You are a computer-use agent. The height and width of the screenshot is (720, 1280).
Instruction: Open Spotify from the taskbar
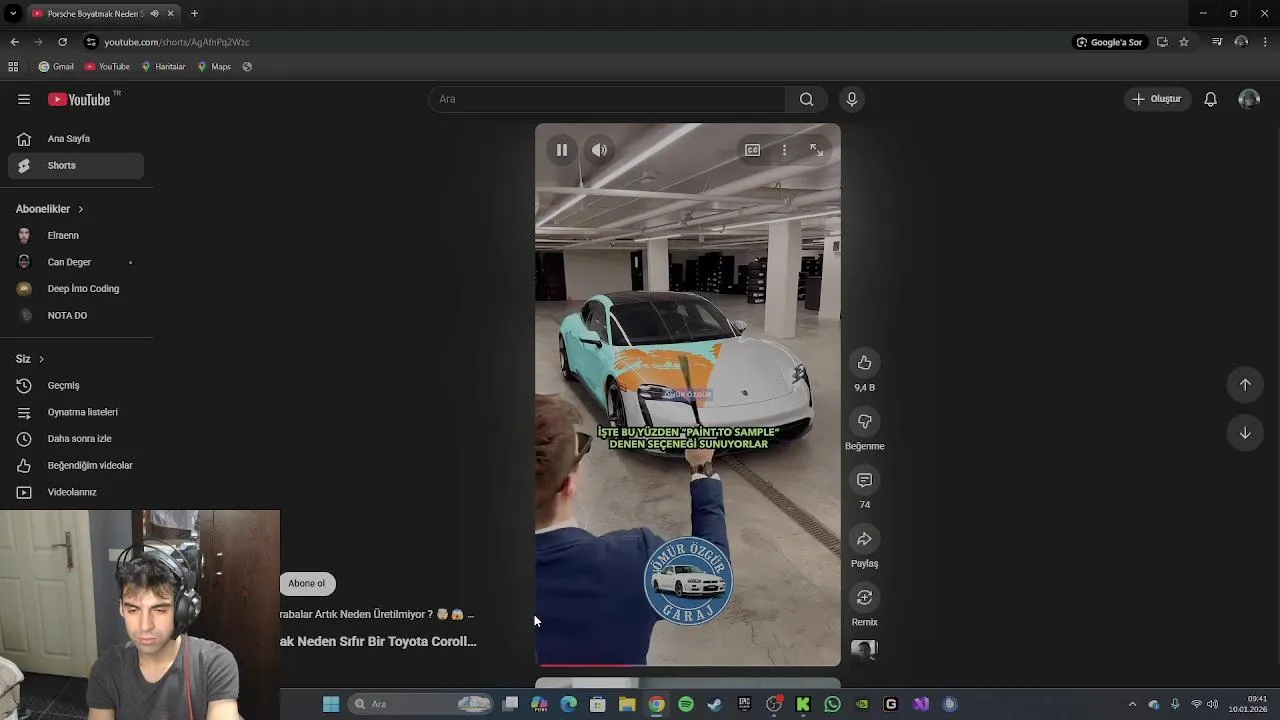[x=686, y=704]
